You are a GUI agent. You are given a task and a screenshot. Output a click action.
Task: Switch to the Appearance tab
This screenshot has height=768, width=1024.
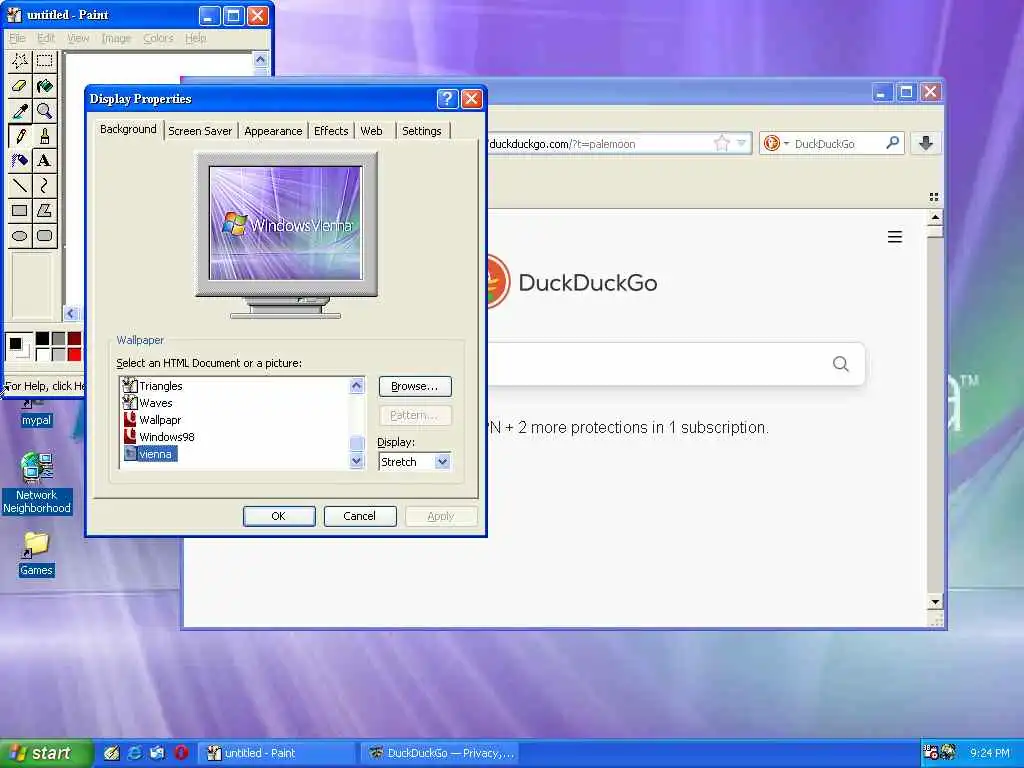coord(273,131)
